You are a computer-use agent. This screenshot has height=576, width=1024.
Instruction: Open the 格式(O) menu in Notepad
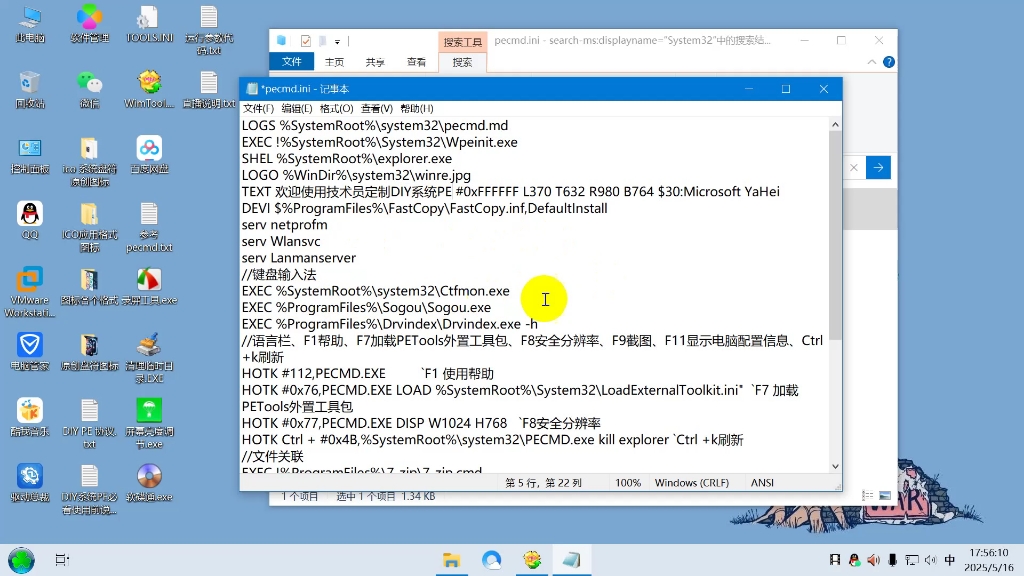click(338, 108)
